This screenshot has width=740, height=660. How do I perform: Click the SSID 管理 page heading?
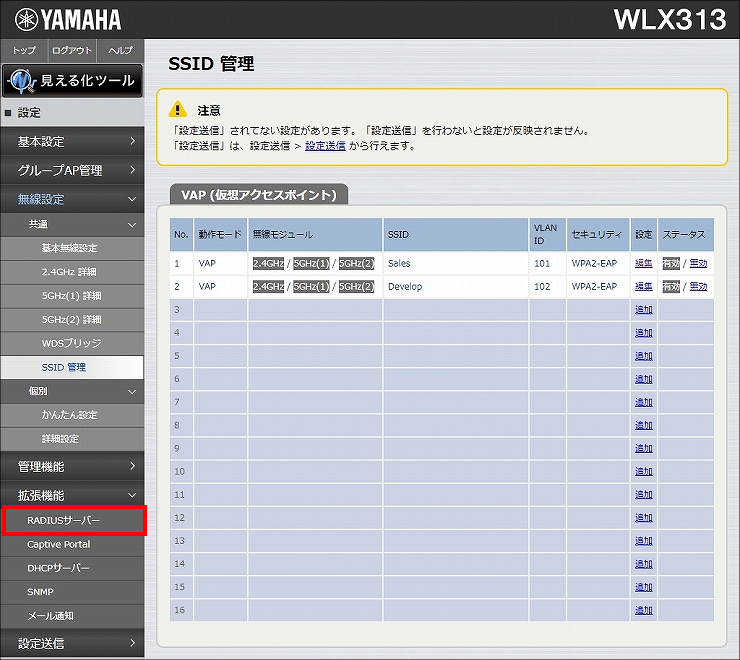click(x=211, y=63)
